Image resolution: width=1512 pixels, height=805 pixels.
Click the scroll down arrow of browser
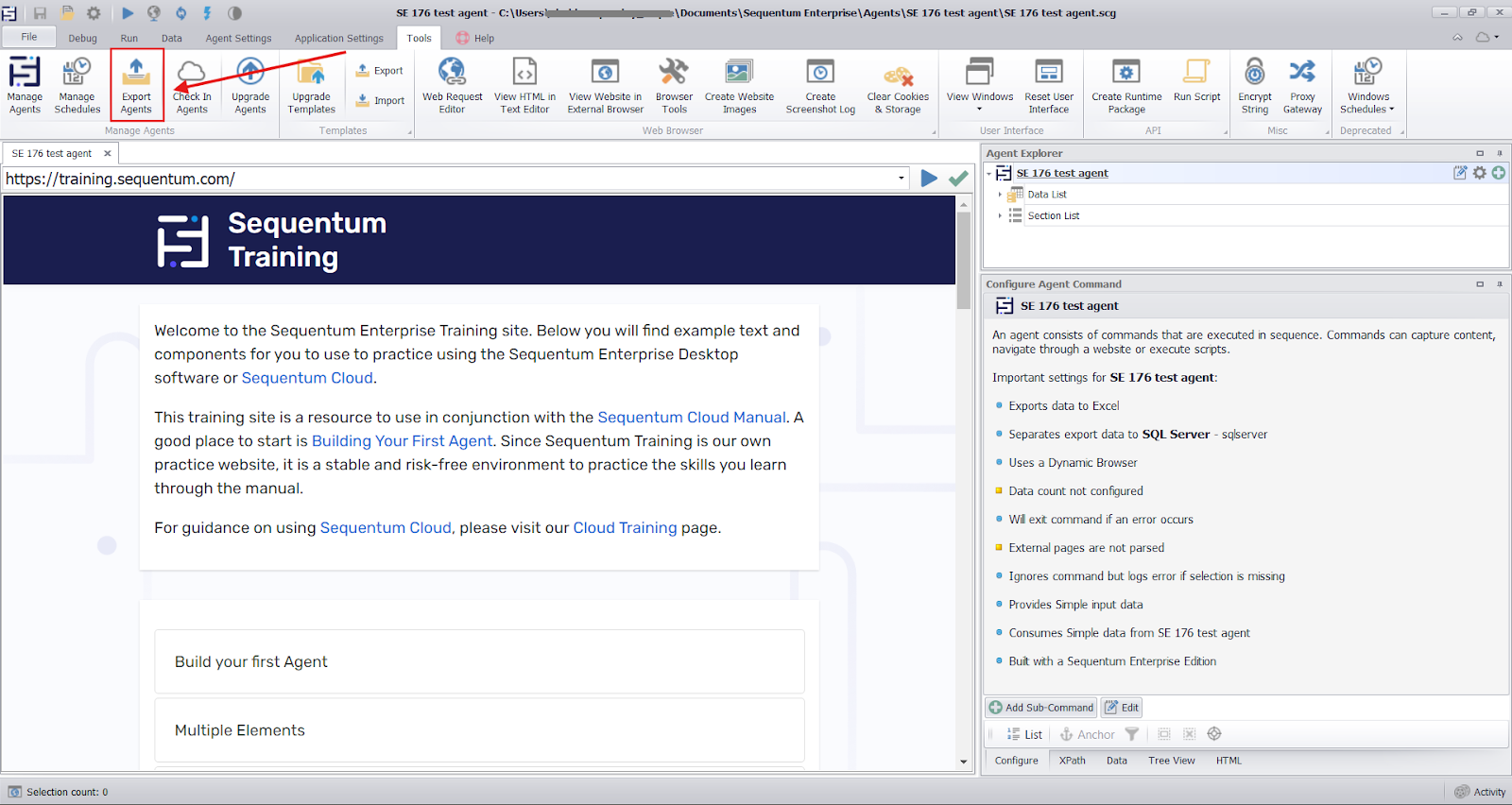click(964, 762)
